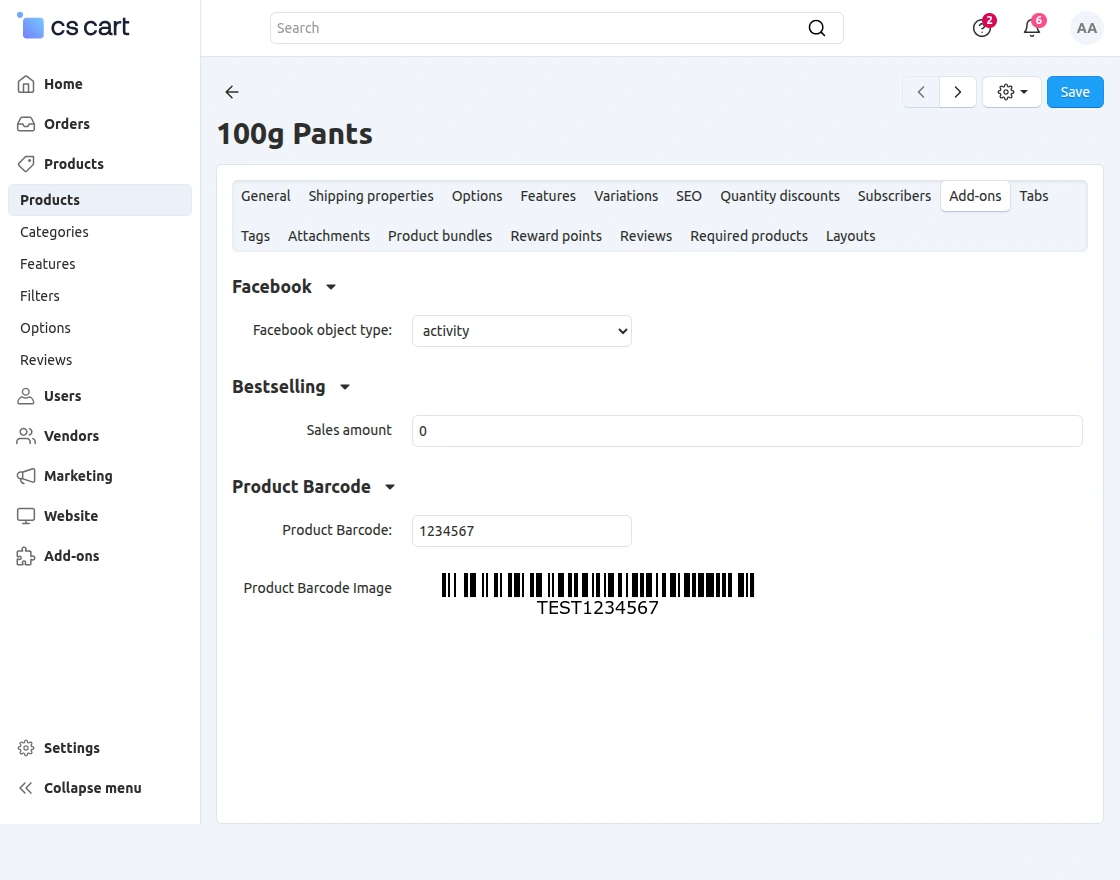Go to the next product with chevron

[958, 92]
